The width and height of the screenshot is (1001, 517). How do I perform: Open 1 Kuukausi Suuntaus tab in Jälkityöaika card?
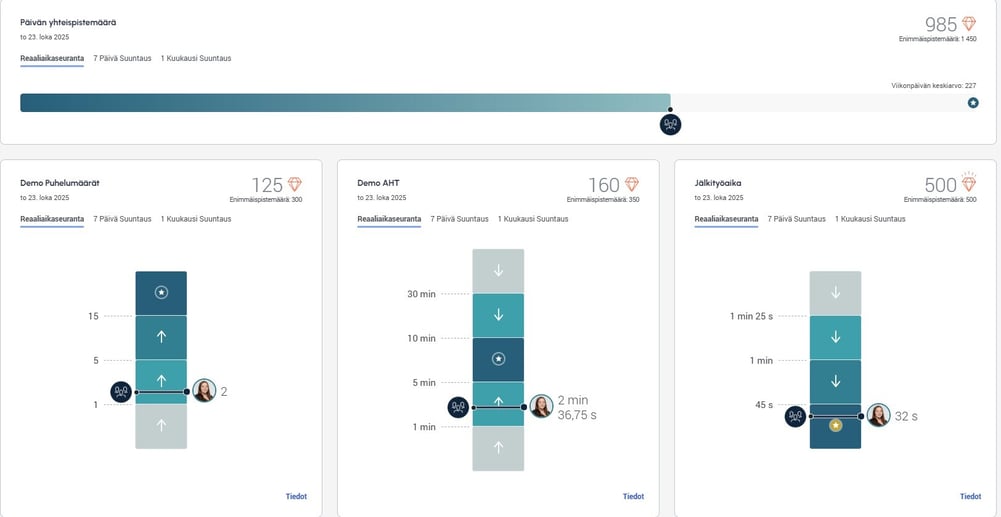point(870,218)
